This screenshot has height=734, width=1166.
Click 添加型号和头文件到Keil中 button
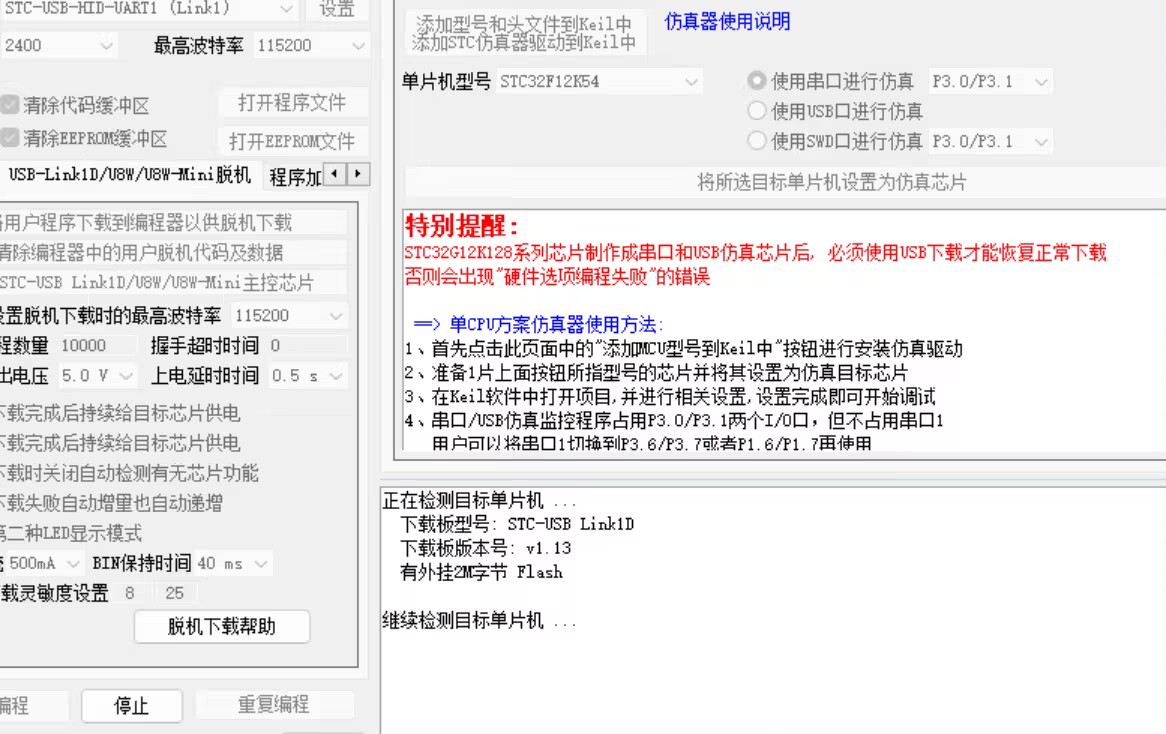click(x=524, y=33)
